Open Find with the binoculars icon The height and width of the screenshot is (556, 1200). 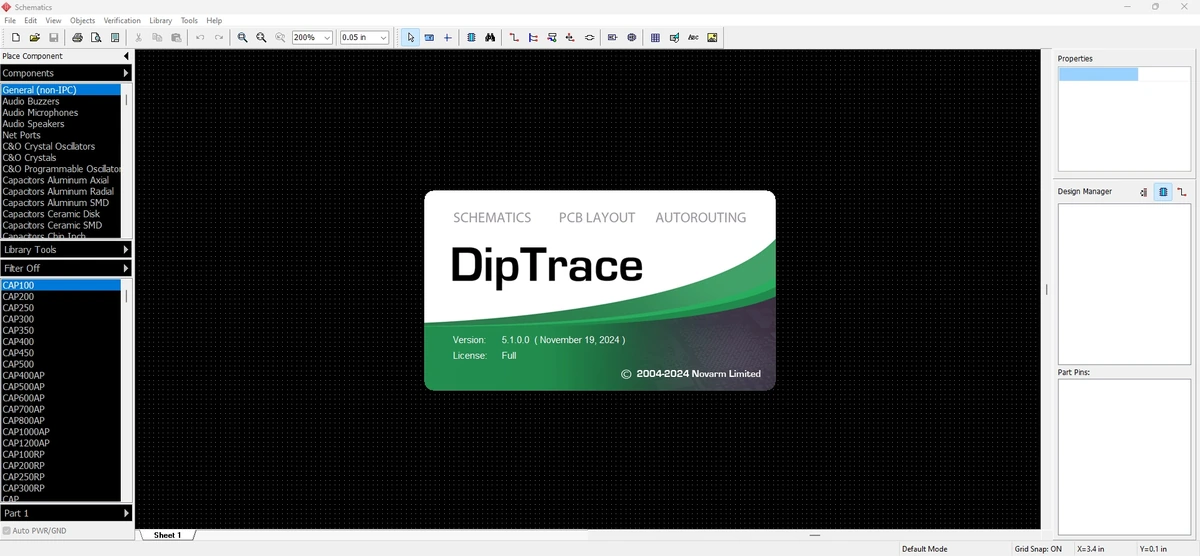pyautogui.click(x=490, y=38)
